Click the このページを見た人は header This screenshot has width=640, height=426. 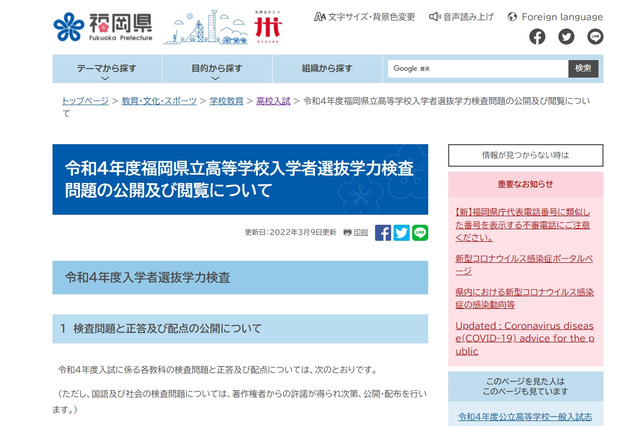526,386
